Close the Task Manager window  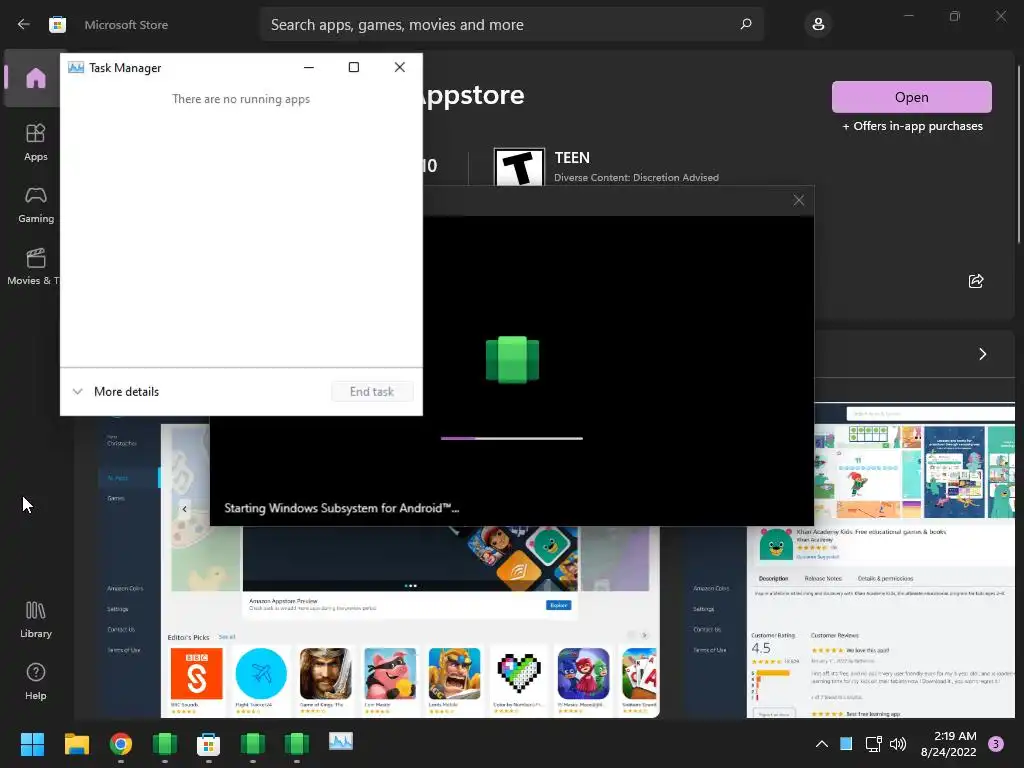click(x=400, y=67)
